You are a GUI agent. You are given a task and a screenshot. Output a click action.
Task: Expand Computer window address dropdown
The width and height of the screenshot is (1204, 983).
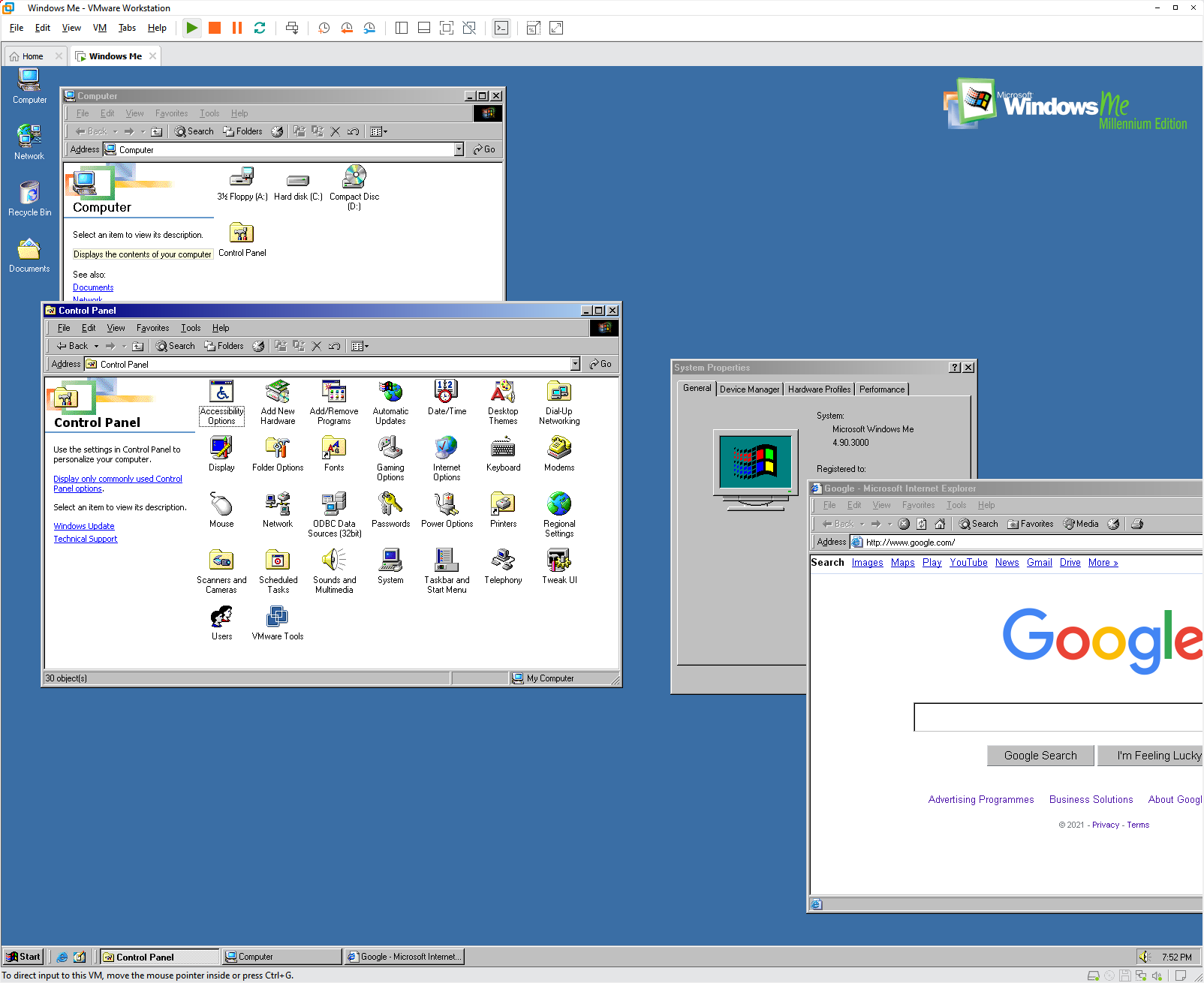[459, 149]
